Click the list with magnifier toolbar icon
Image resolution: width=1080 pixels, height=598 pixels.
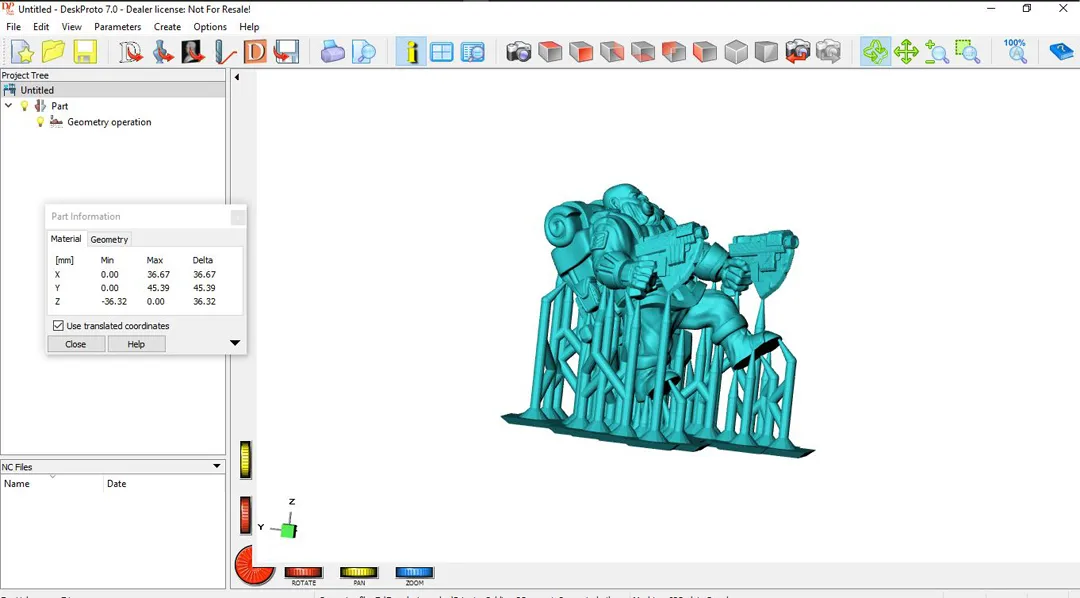tap(473, 52)
